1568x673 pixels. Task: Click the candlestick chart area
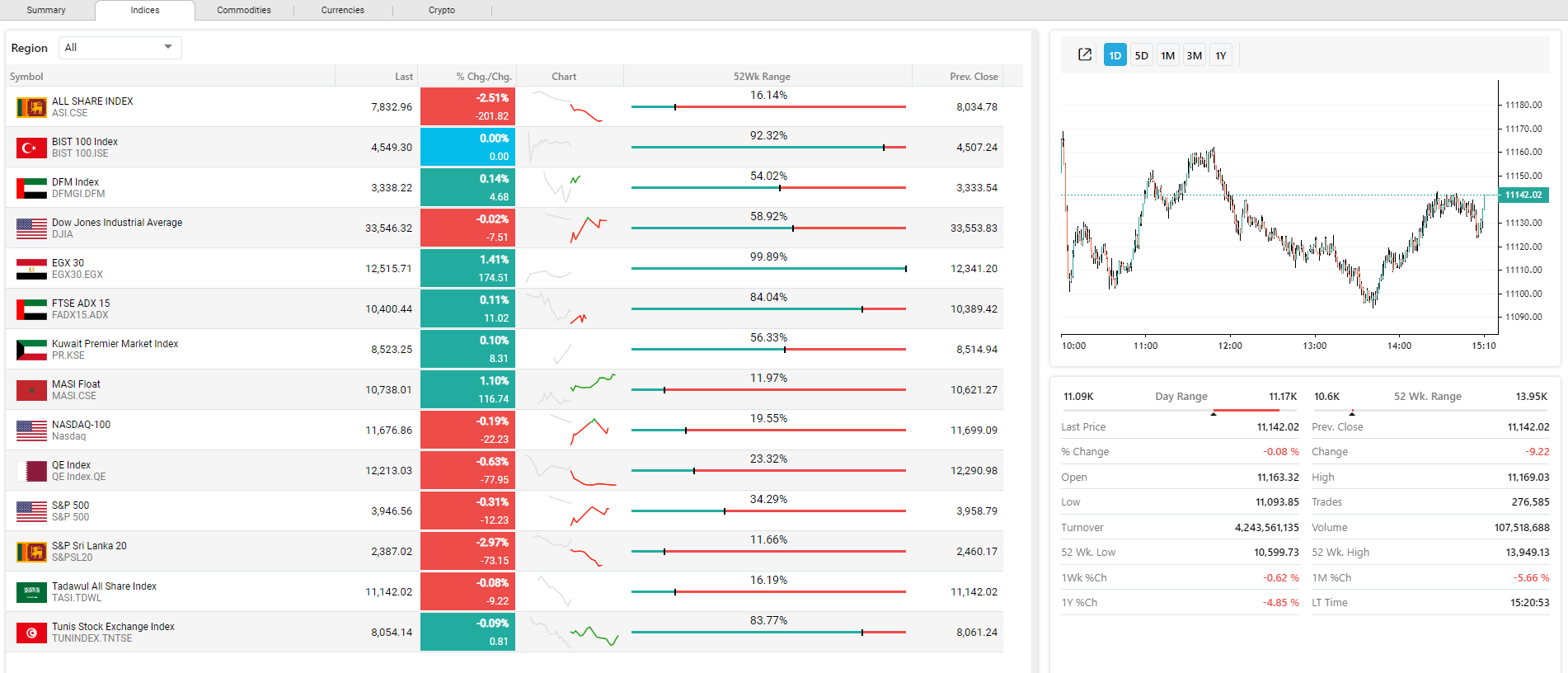click(x=1278, y=208)
